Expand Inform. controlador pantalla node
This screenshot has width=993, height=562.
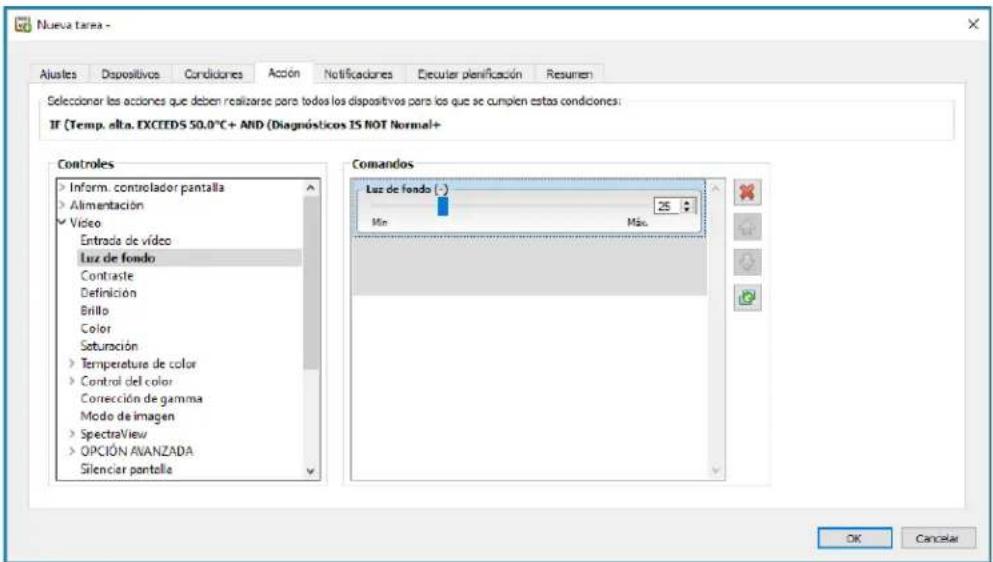(62, 188)
